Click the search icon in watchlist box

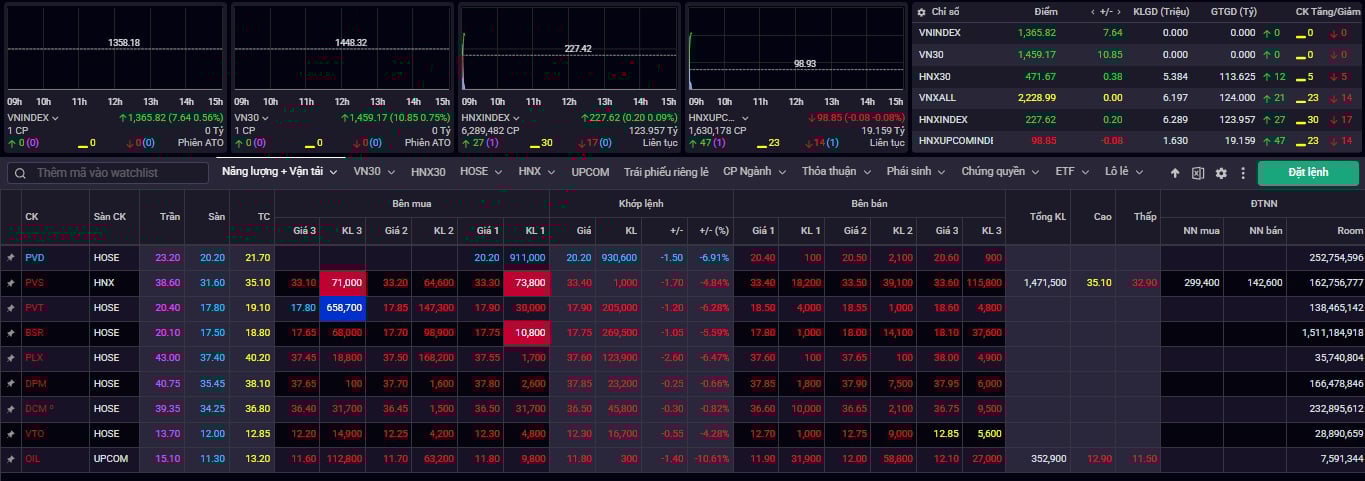click(x=21, y=173)
